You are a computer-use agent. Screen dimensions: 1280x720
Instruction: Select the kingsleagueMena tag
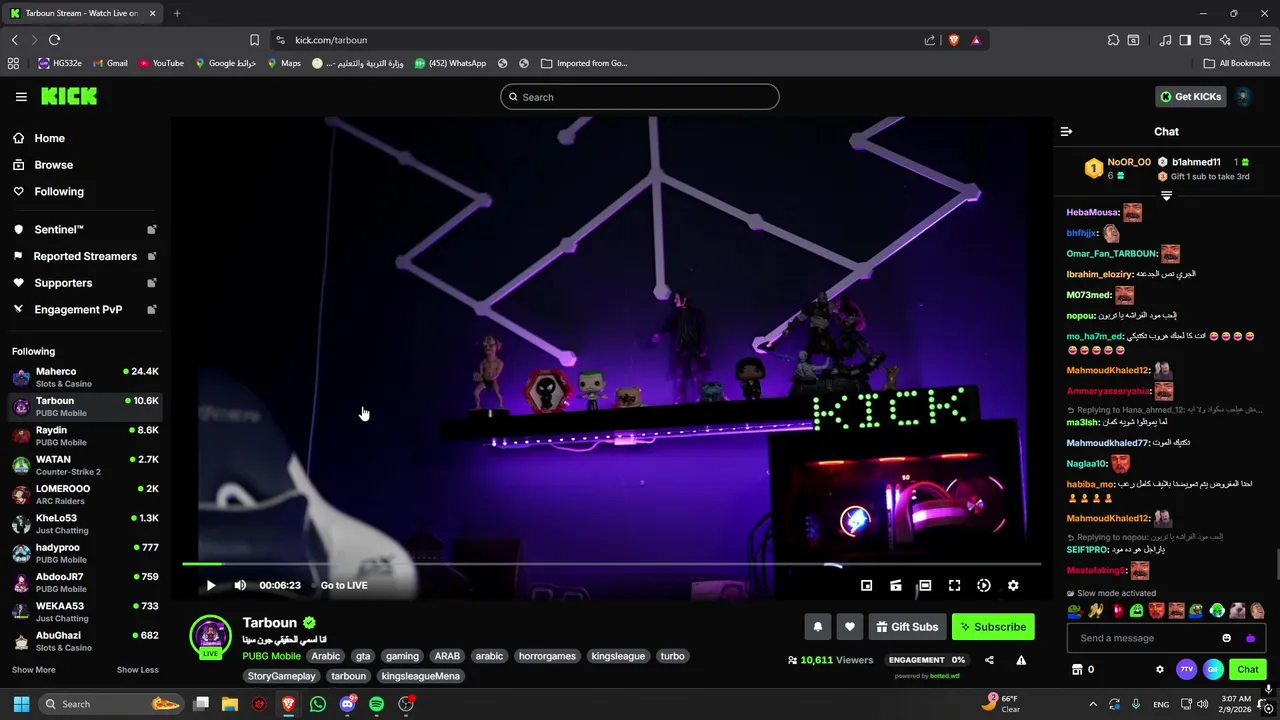421,677
